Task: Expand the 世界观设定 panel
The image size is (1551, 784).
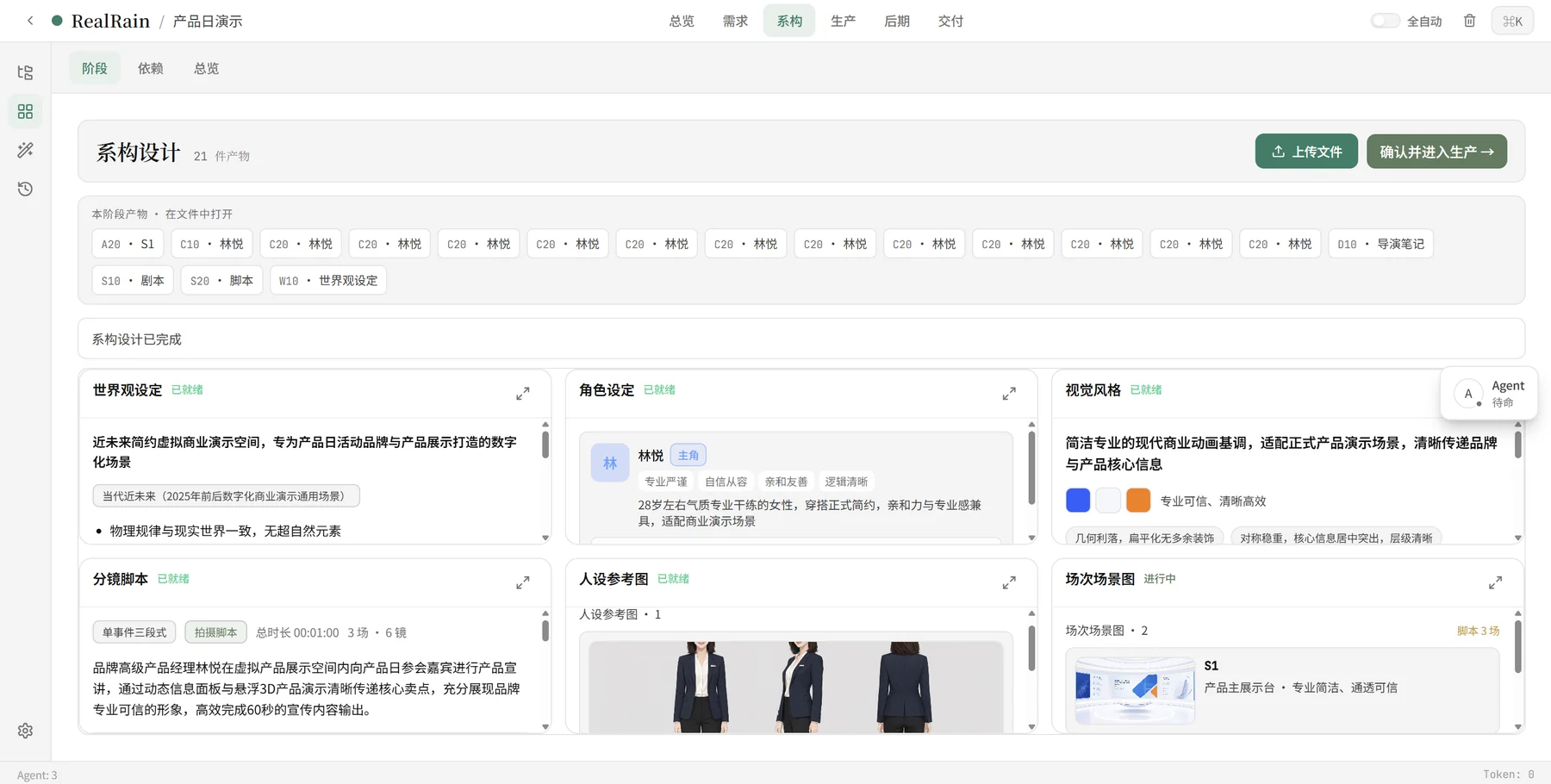Action: coord(523,394)
